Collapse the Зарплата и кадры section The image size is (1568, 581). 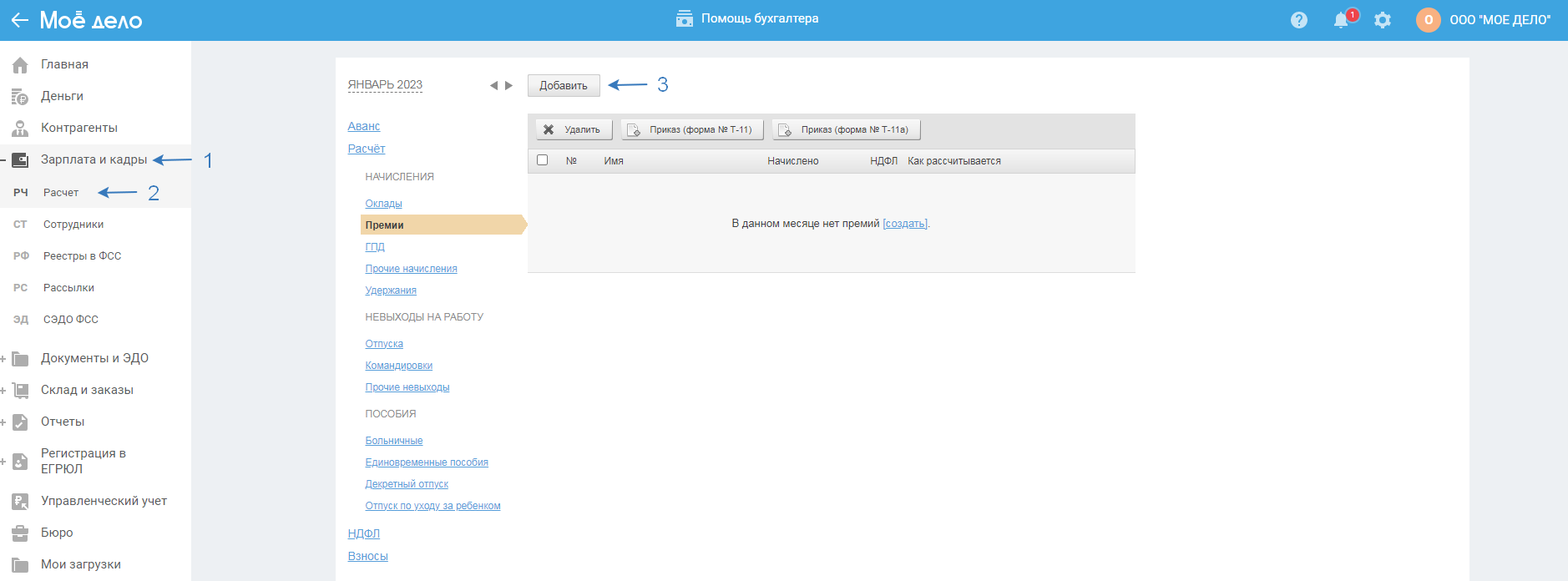coord(3,159)
